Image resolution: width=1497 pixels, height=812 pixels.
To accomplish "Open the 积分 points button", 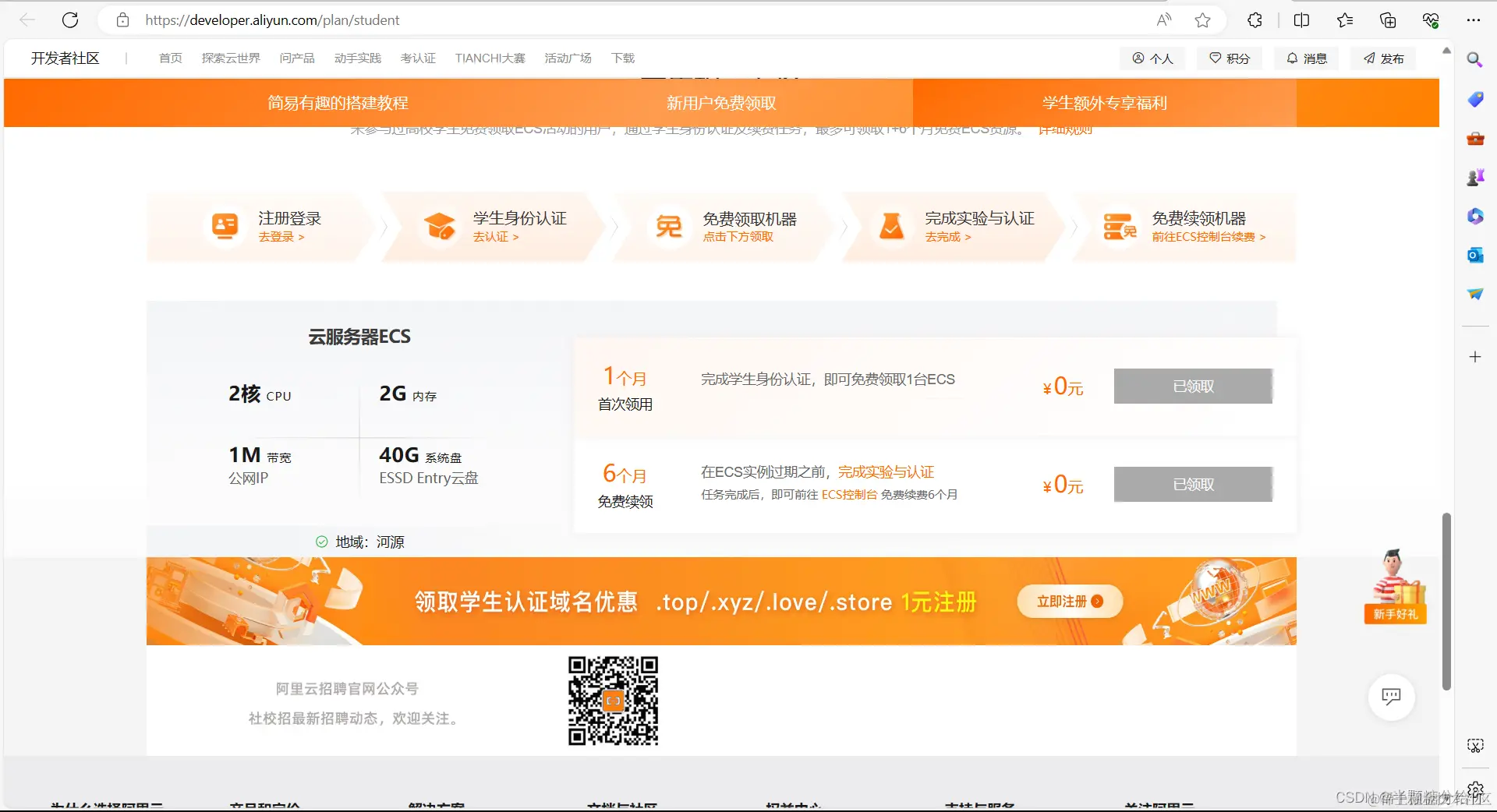I will coord(1230,58).
